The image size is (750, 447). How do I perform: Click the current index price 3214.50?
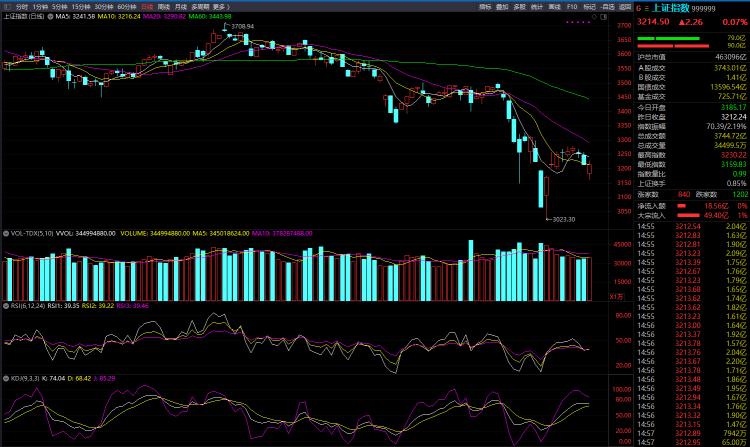[653, 22]
